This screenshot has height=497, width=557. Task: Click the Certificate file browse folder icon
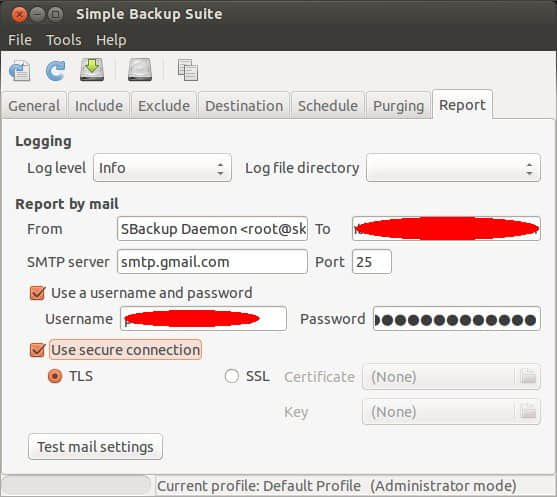528,376
